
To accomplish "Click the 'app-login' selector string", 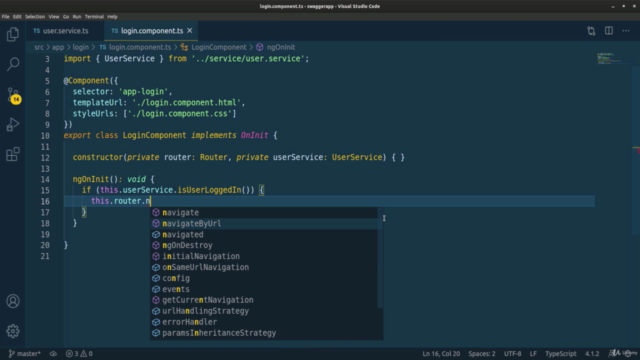I will [x=145, y=92].
